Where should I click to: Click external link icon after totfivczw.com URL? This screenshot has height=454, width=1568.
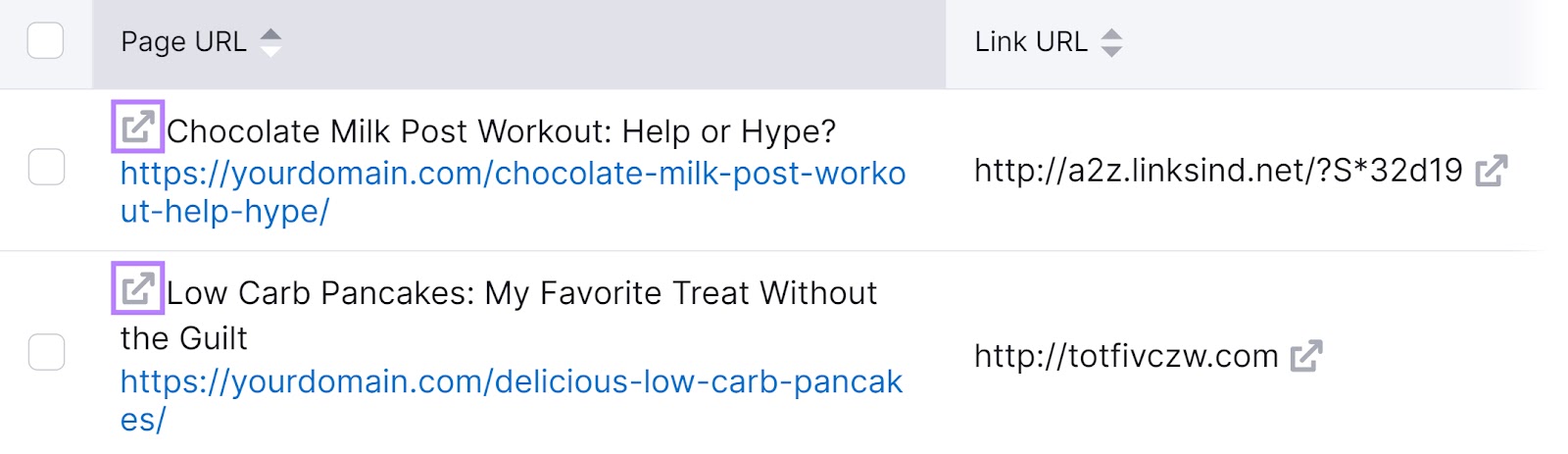point(1306,356)
